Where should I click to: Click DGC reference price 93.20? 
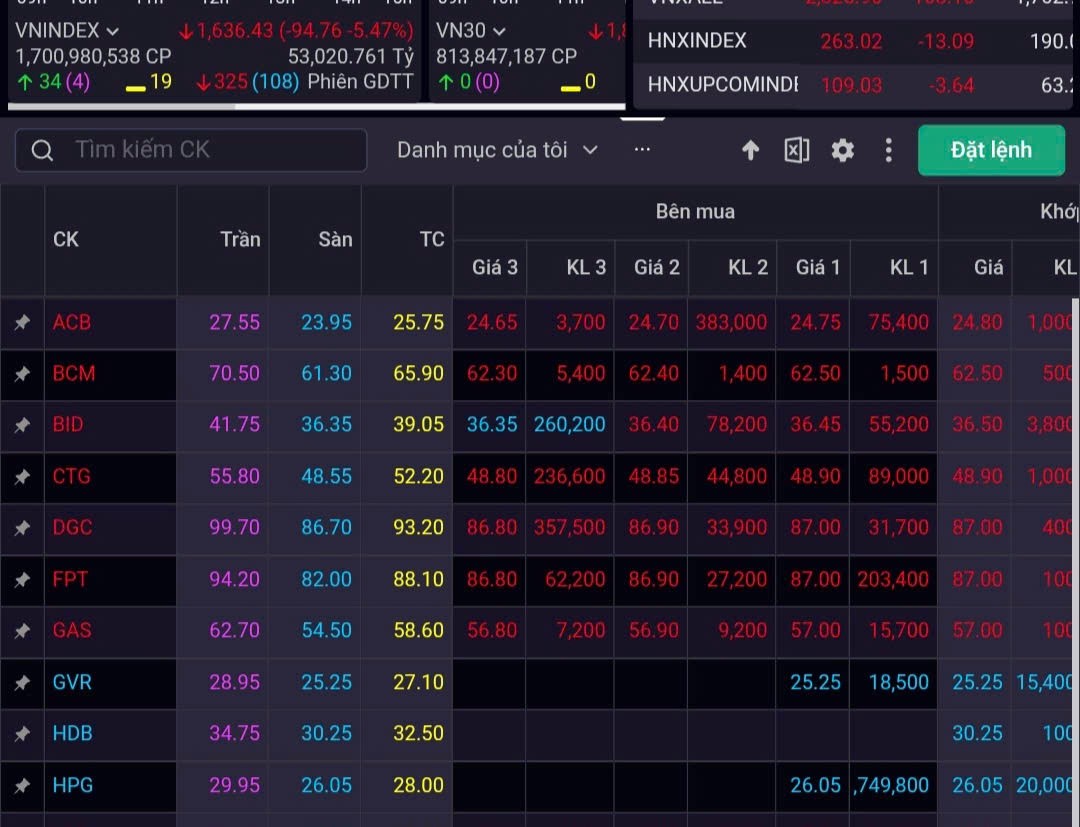(419, 528)
